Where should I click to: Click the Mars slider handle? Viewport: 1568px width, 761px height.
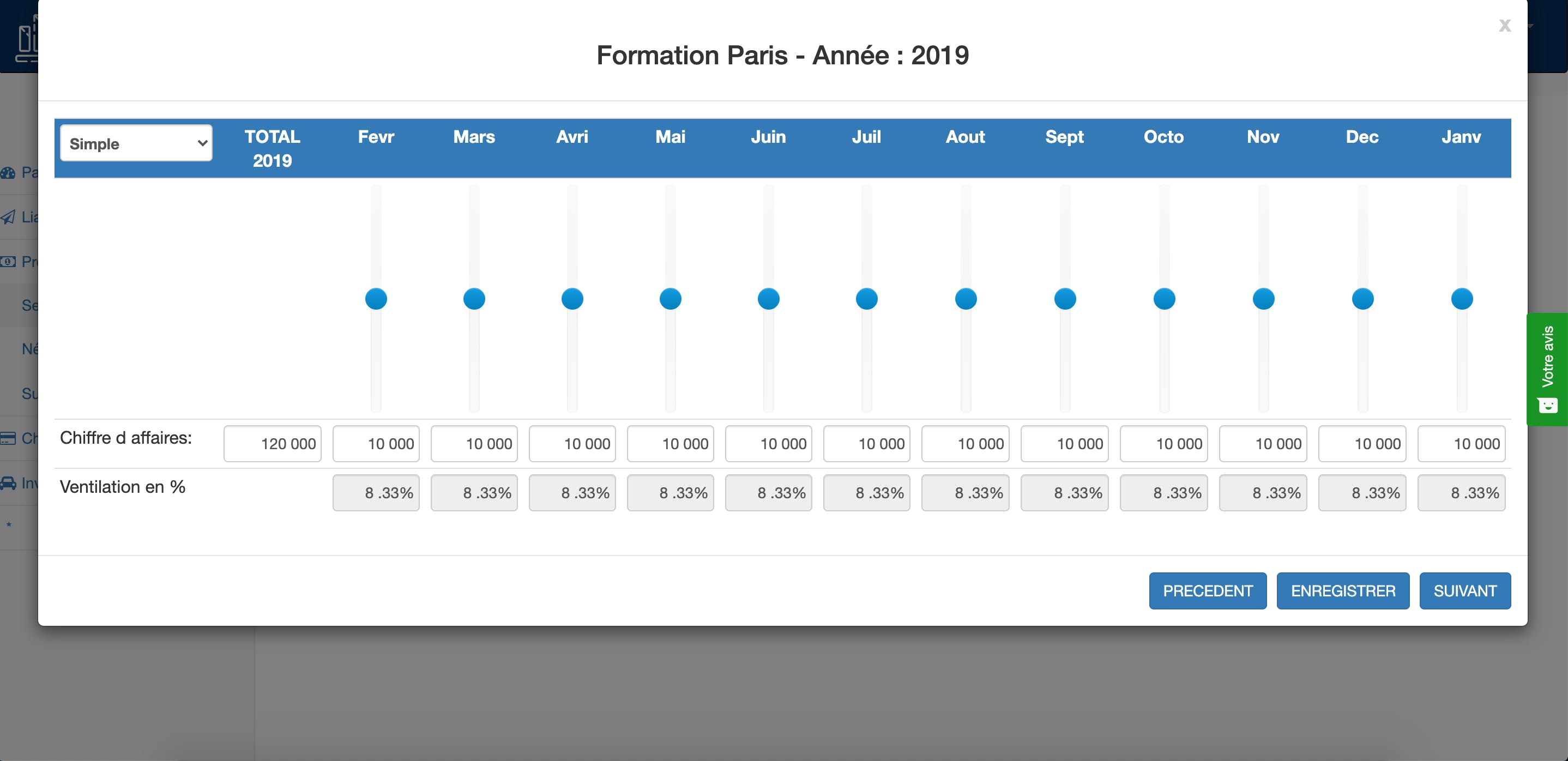pyautogui.click(x=474, y=299)
